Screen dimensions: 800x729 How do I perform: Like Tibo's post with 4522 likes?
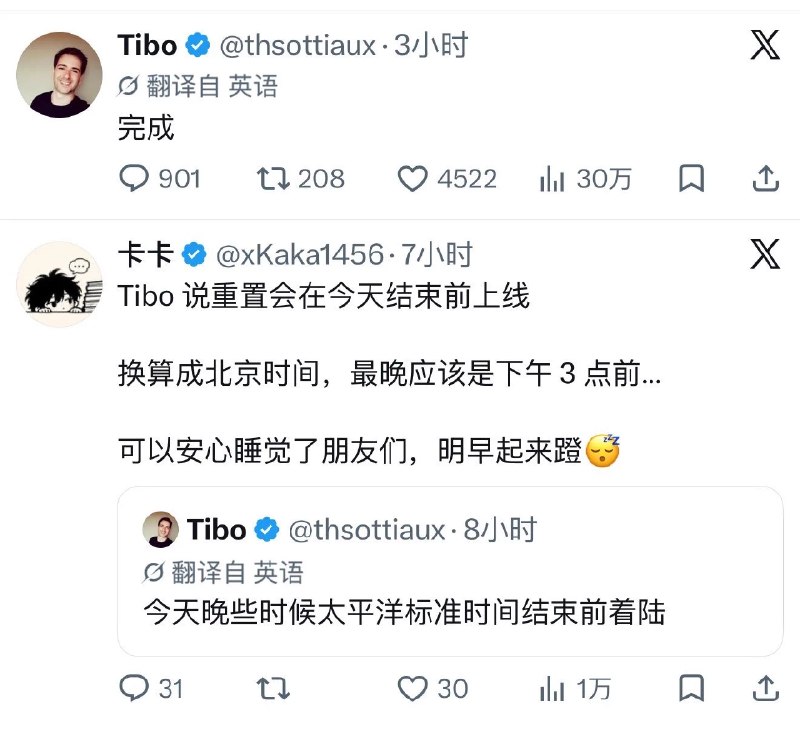coord(412,179)
